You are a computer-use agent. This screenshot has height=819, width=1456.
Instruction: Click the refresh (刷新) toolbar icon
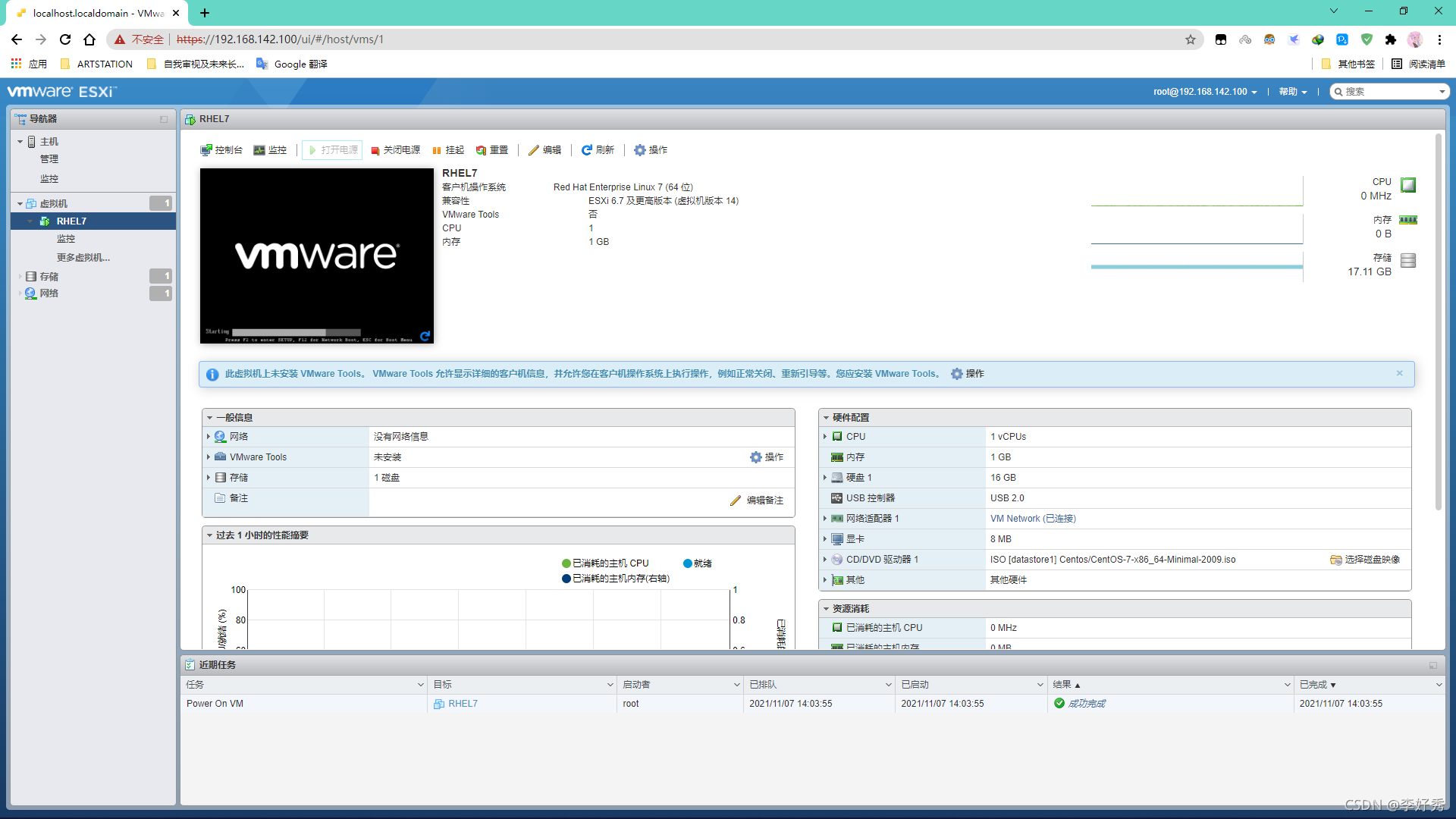click(x=586, y=150)
